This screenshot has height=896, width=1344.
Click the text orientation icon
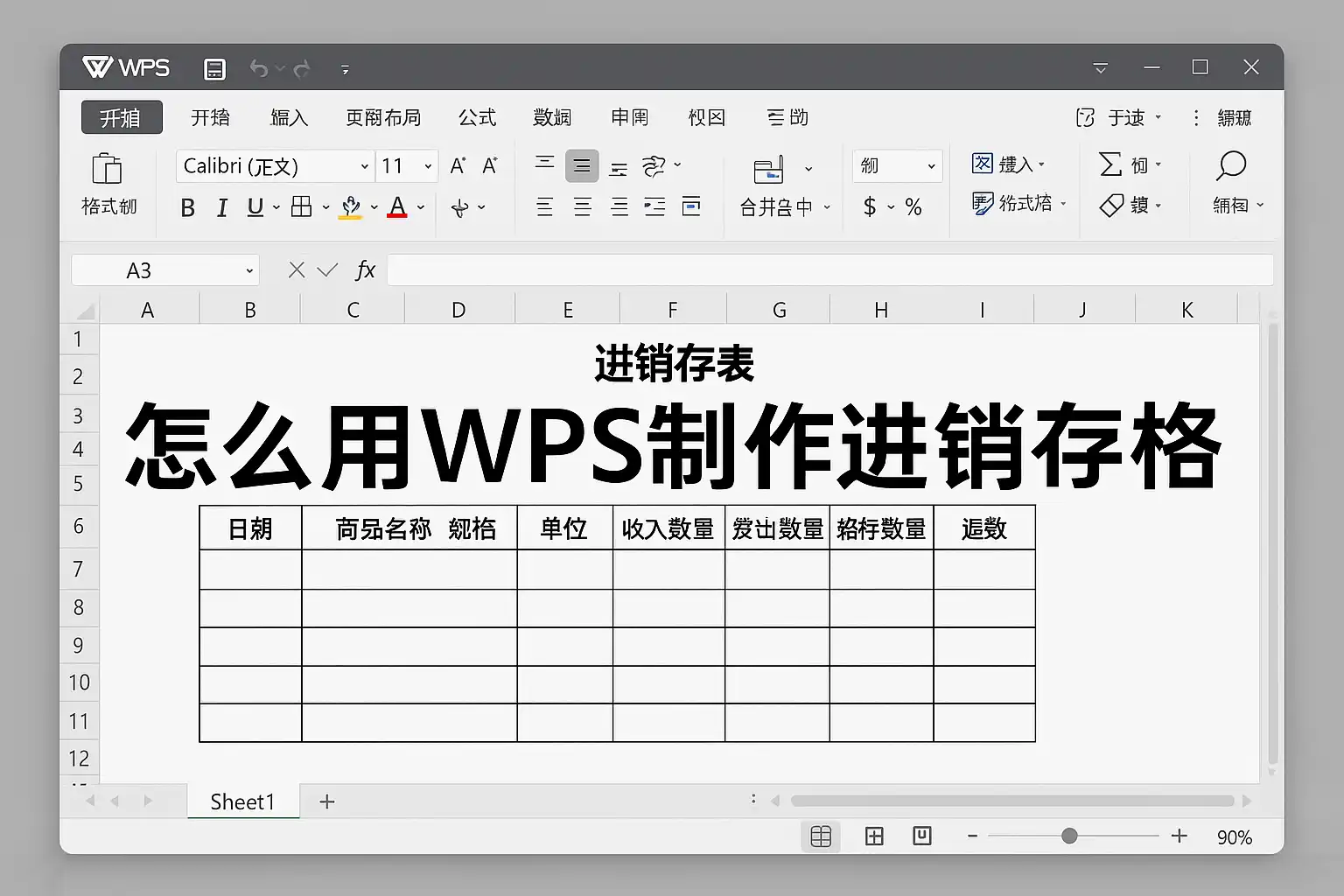pos(654,166)
